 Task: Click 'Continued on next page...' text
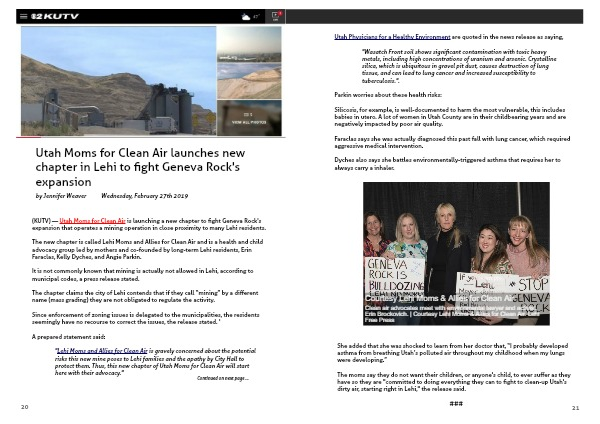point(223,378)
